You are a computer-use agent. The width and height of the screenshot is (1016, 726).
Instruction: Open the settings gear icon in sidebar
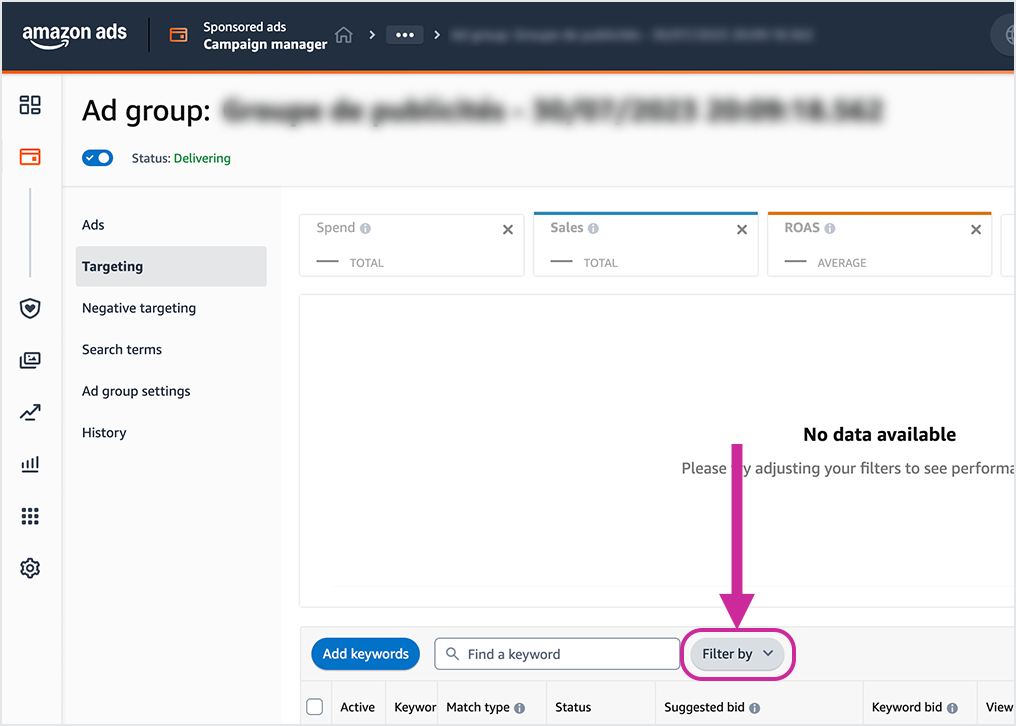pyautogui.click(x=30, y=568)
